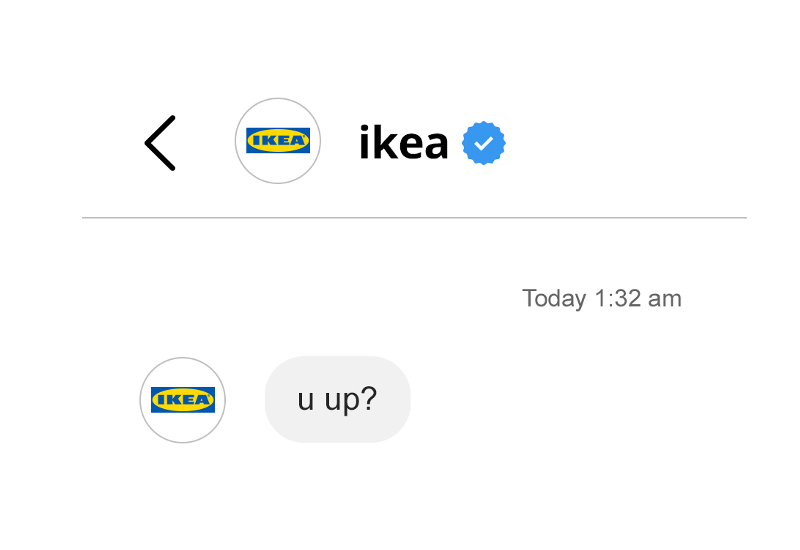Click the bold "ikea" conversation title
This screenshot has width=800, height=550.
403,144
